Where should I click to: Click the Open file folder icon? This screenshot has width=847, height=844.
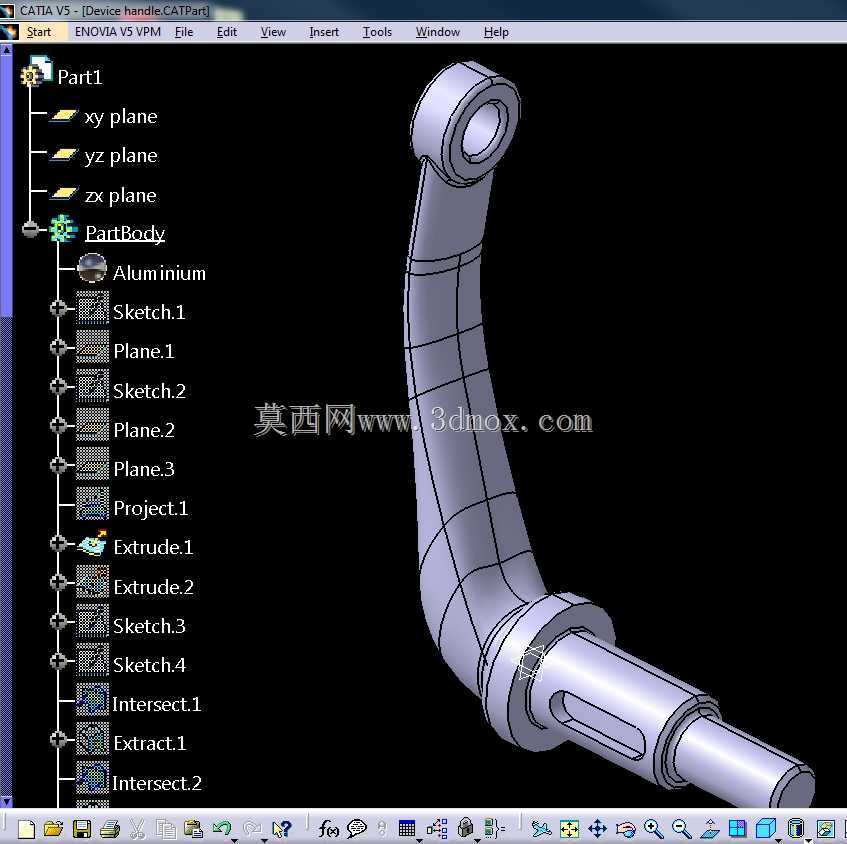pos(53,828)
